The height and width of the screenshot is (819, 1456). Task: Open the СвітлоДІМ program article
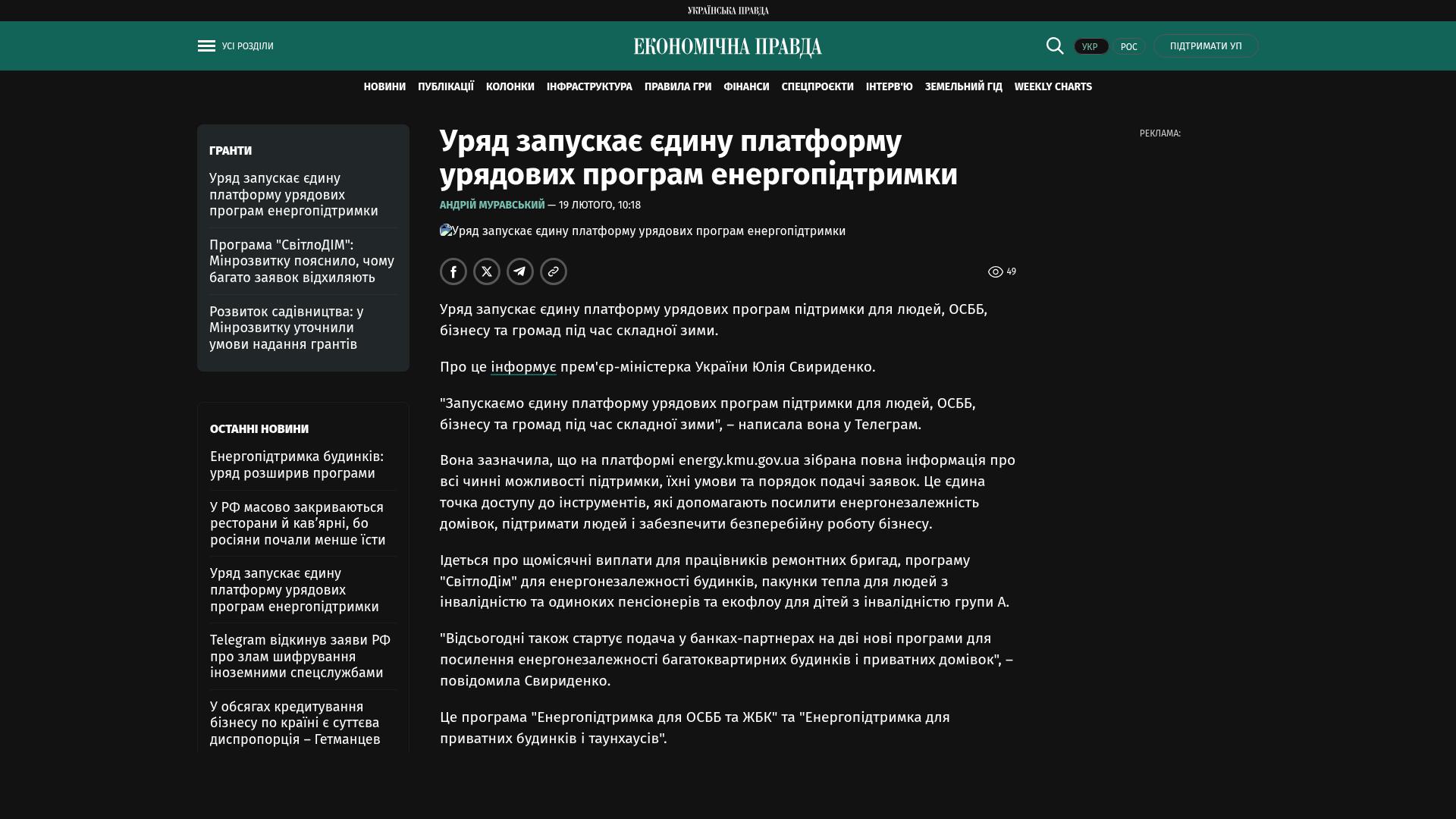[x=302, y=261]
